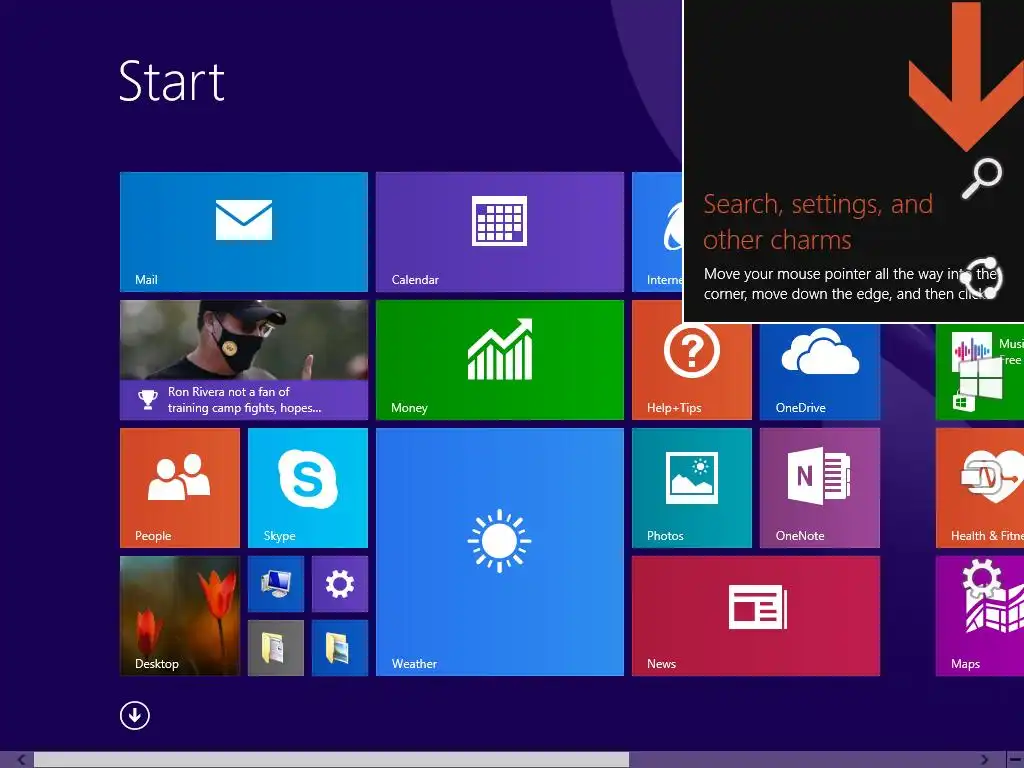Open the News tile
The height and width of the screenshot is (768, 1024).
click(x=756, y=616)
